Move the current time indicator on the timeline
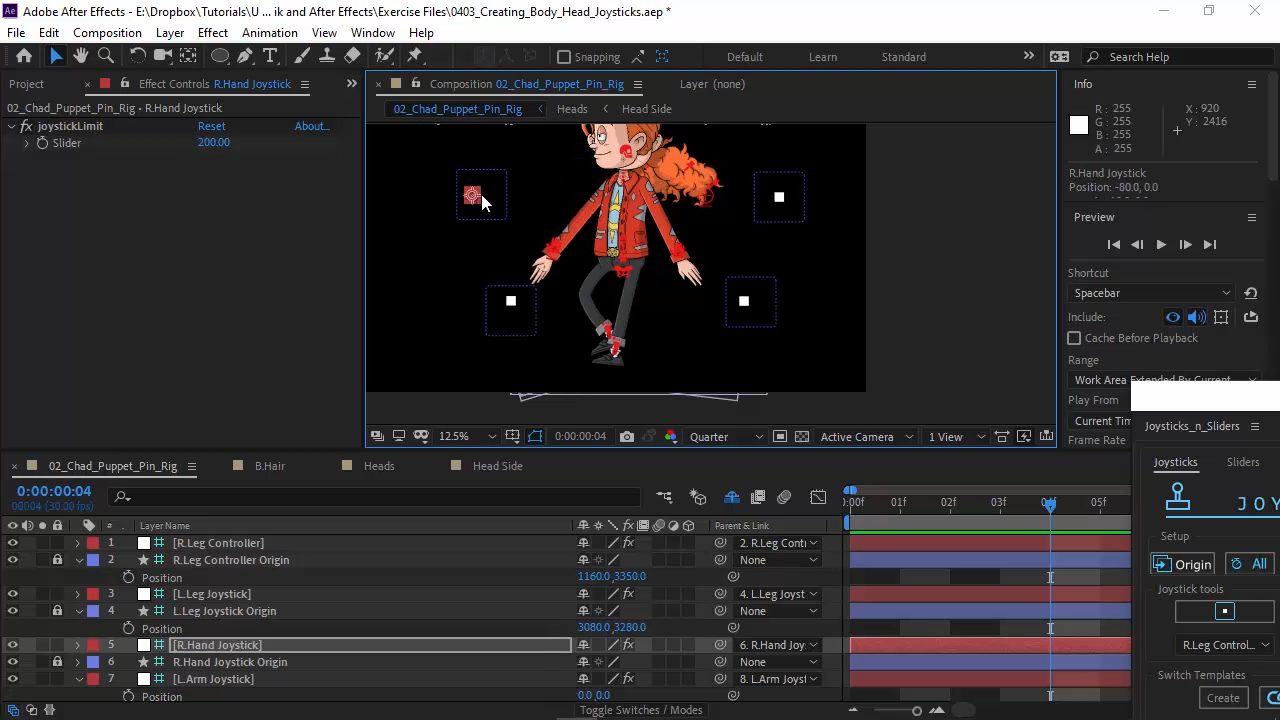The height and width of the screenshot is (720, 1280). click(1049, 503)
